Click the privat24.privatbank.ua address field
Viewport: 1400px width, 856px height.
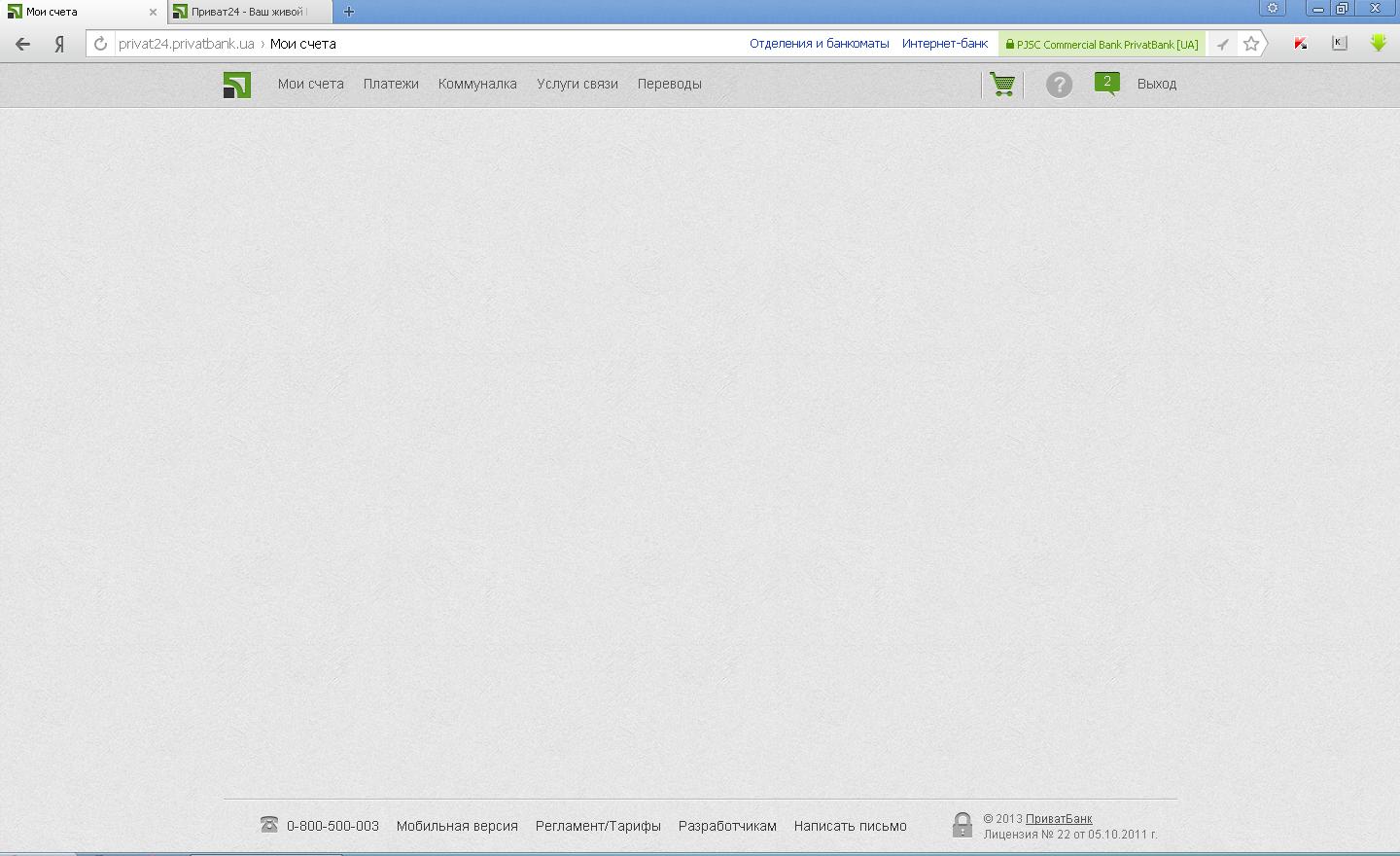pyautogui.click(x=187, y=44)
